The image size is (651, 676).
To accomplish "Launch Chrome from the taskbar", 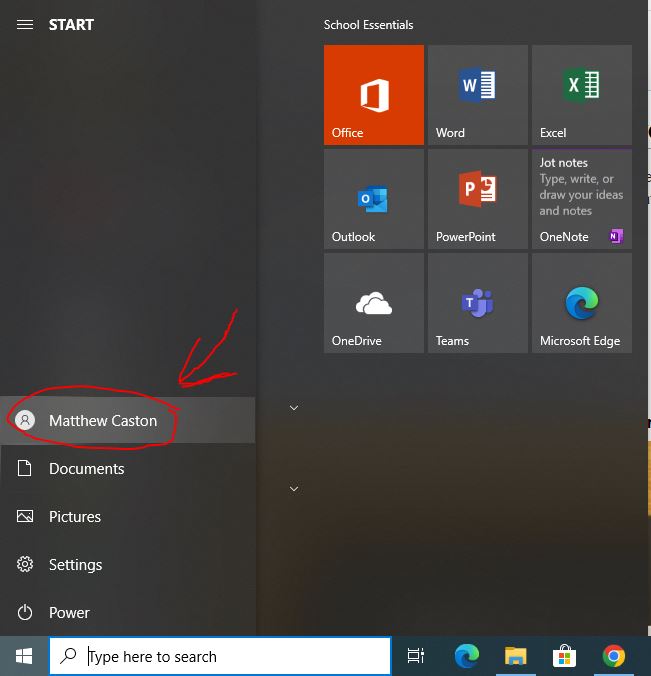I will (x=613, y=656).
